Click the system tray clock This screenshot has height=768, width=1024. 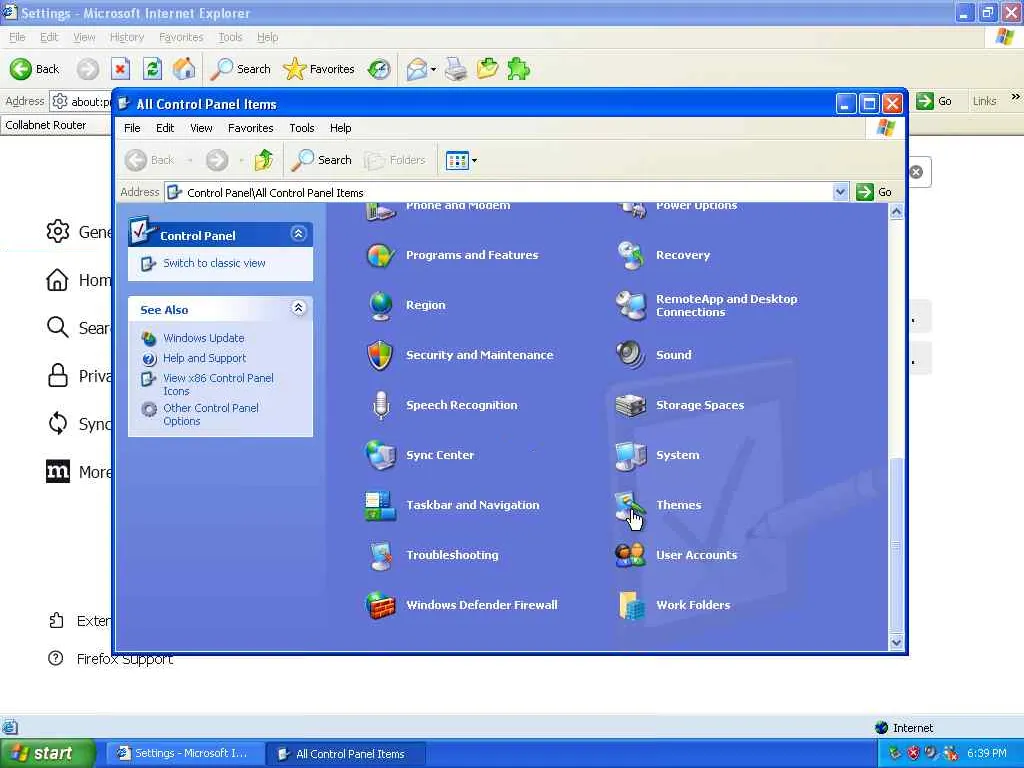click(987, 754)
